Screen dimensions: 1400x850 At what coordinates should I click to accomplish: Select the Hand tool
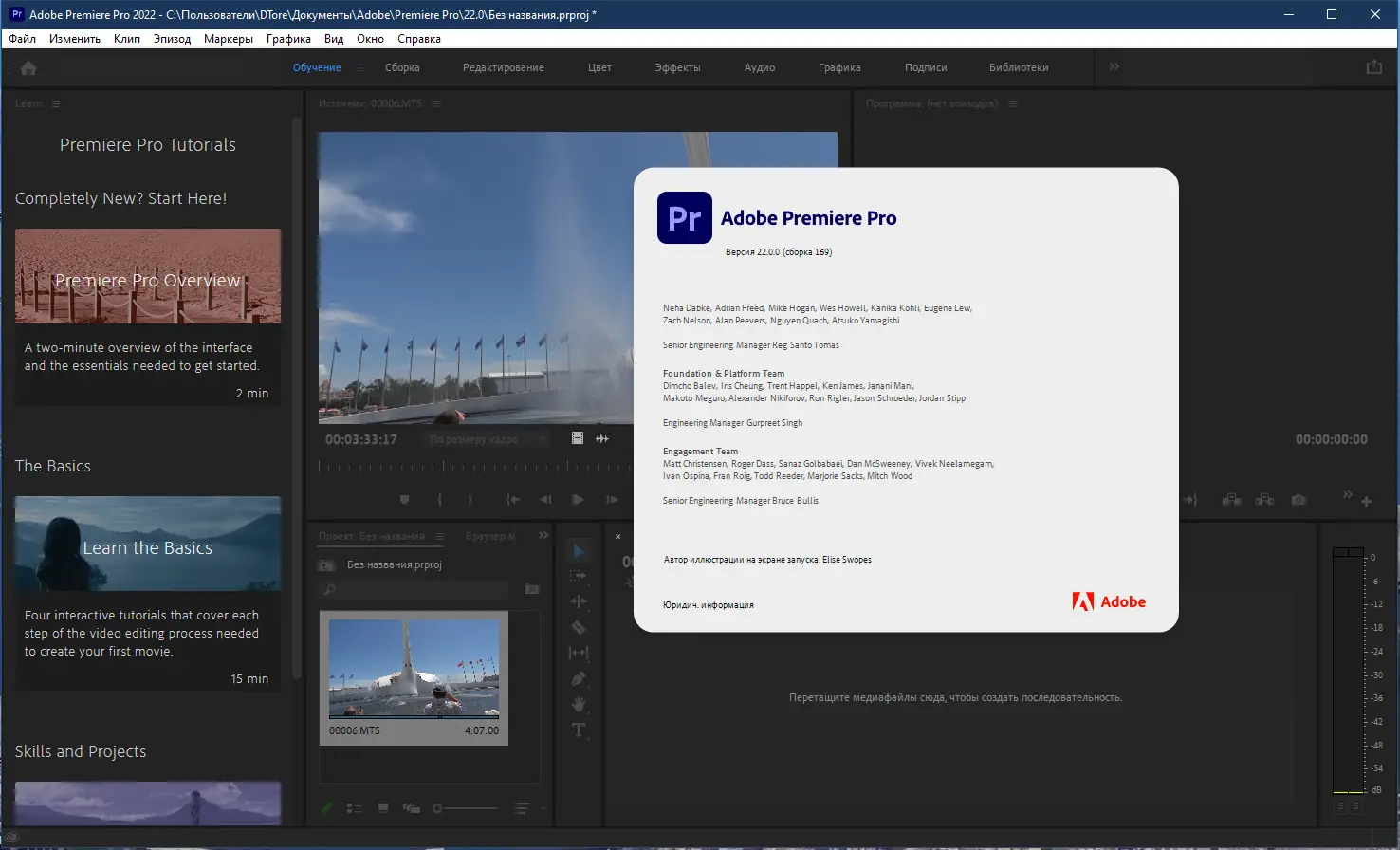[x=578, y=704]
